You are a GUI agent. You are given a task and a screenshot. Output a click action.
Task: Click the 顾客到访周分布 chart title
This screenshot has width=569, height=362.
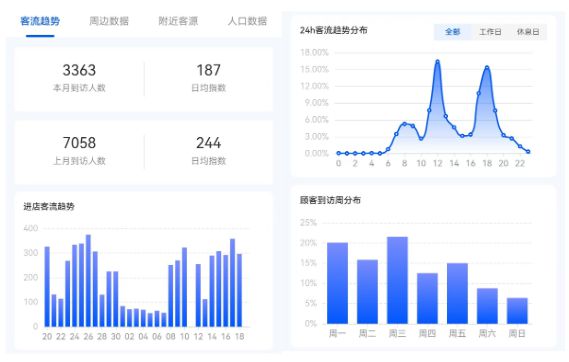(x=330, y=200)
